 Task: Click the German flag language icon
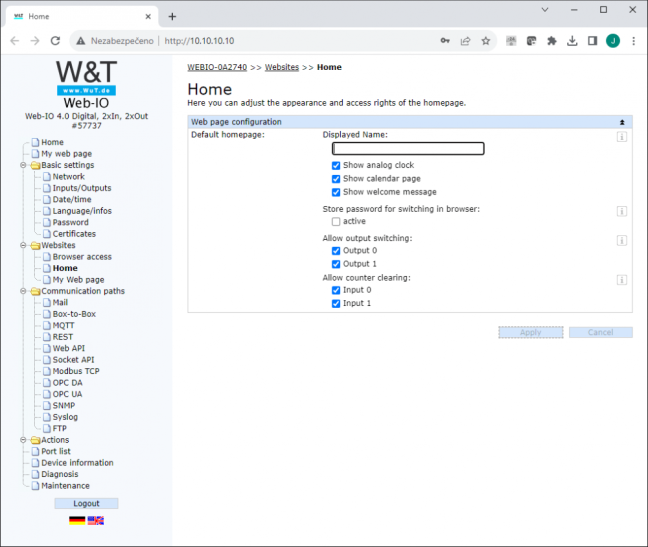click(77, 521)
